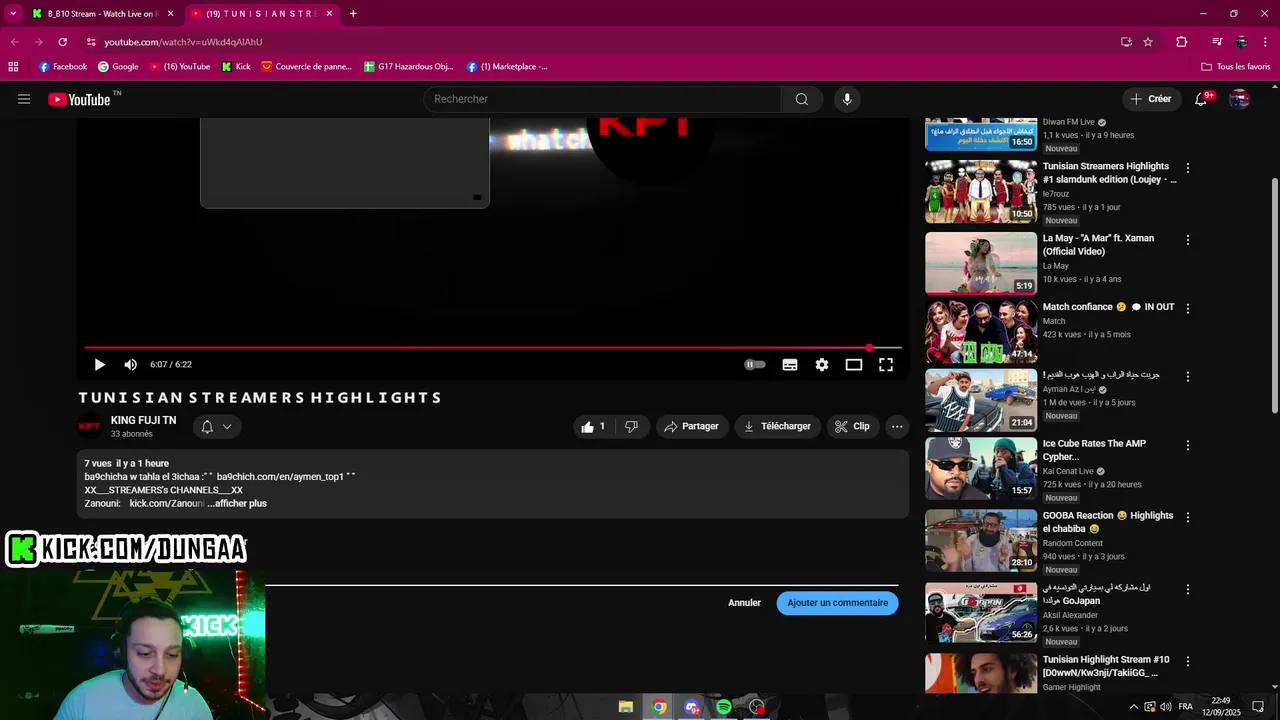
Task: Bookmark this page with the star
Action: pyautogui.click(x=1148, y=42)
